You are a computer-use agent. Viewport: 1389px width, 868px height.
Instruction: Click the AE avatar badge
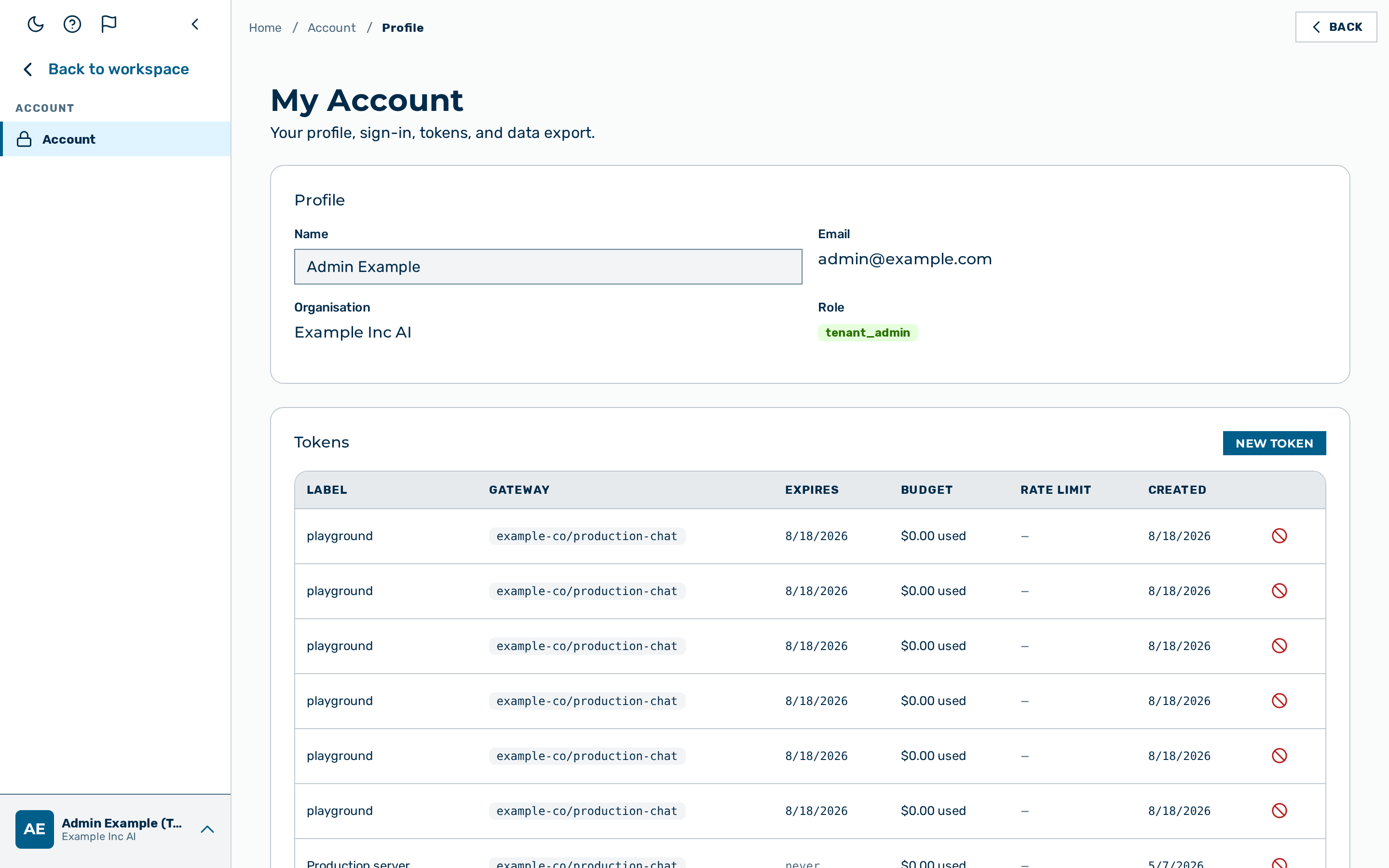click(x=34, y=829)
